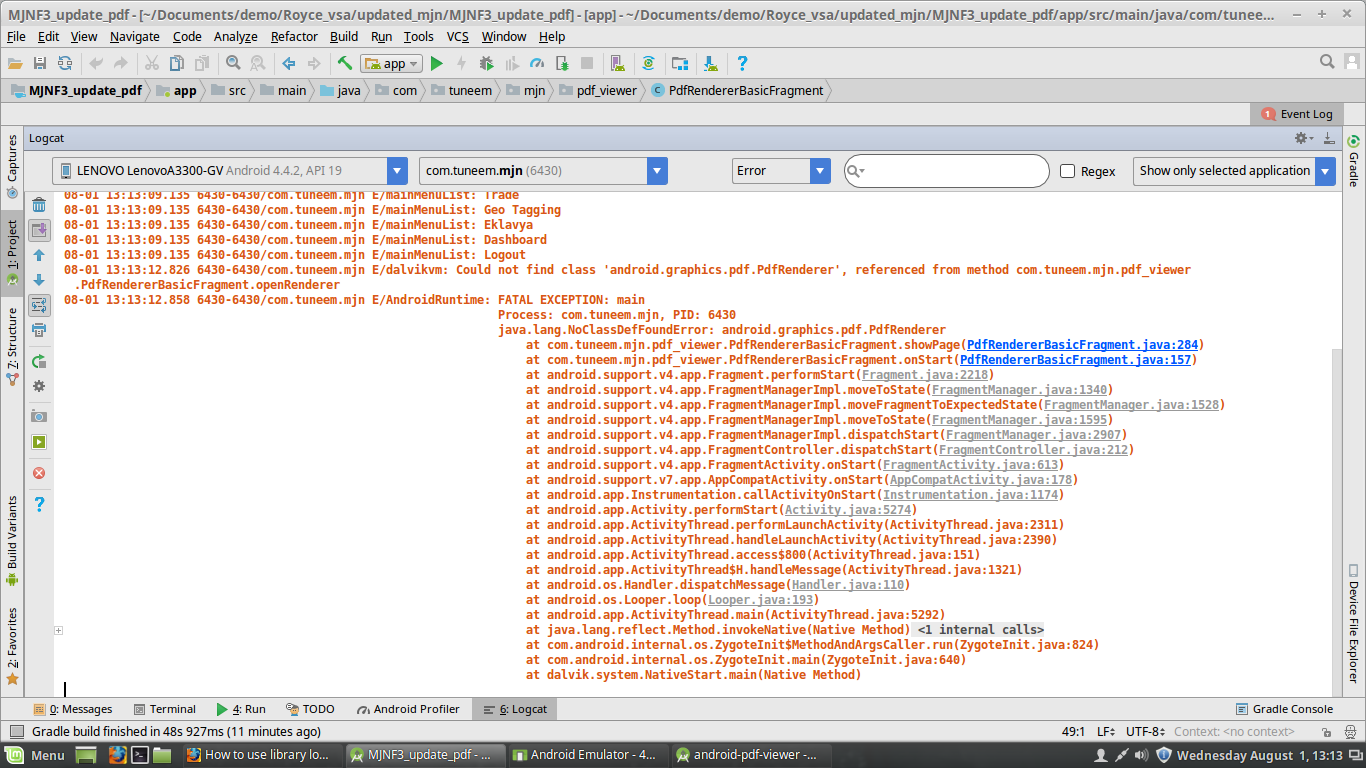Enable the Regex checkbox
1366x768 pixels.
click(x=1067, y=171)
